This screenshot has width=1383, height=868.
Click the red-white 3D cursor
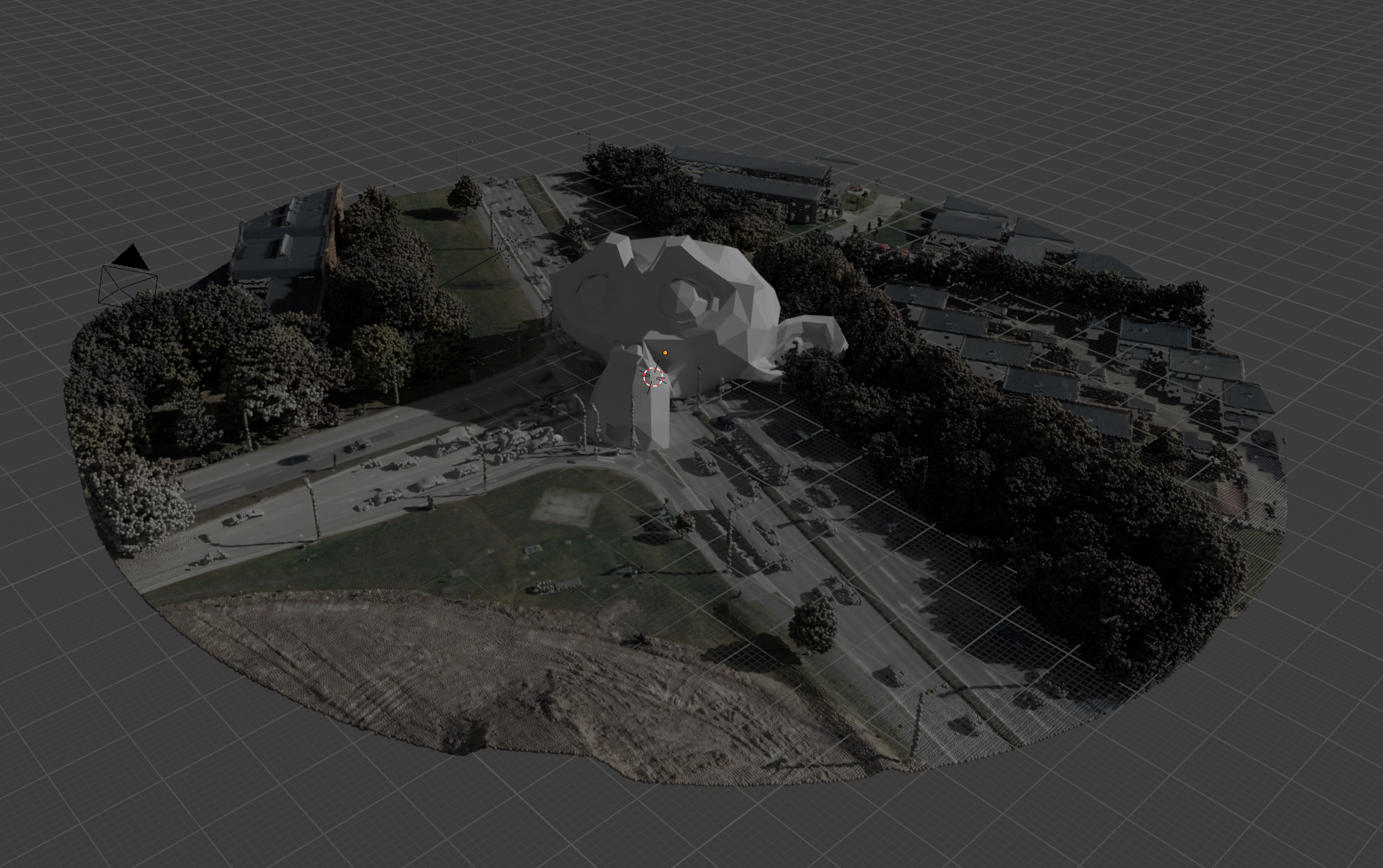(655, 377)
